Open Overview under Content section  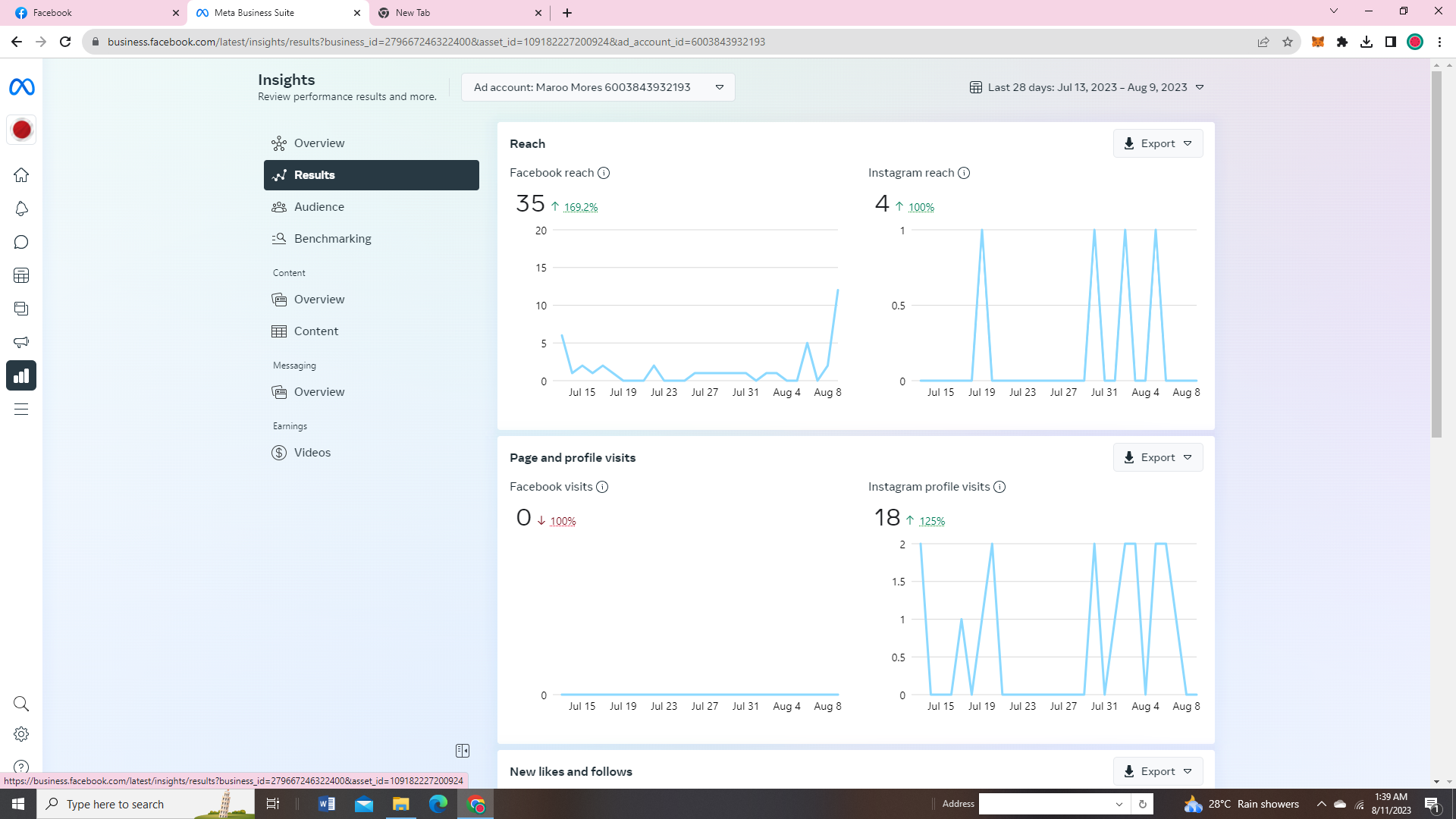tap(372, 300)
